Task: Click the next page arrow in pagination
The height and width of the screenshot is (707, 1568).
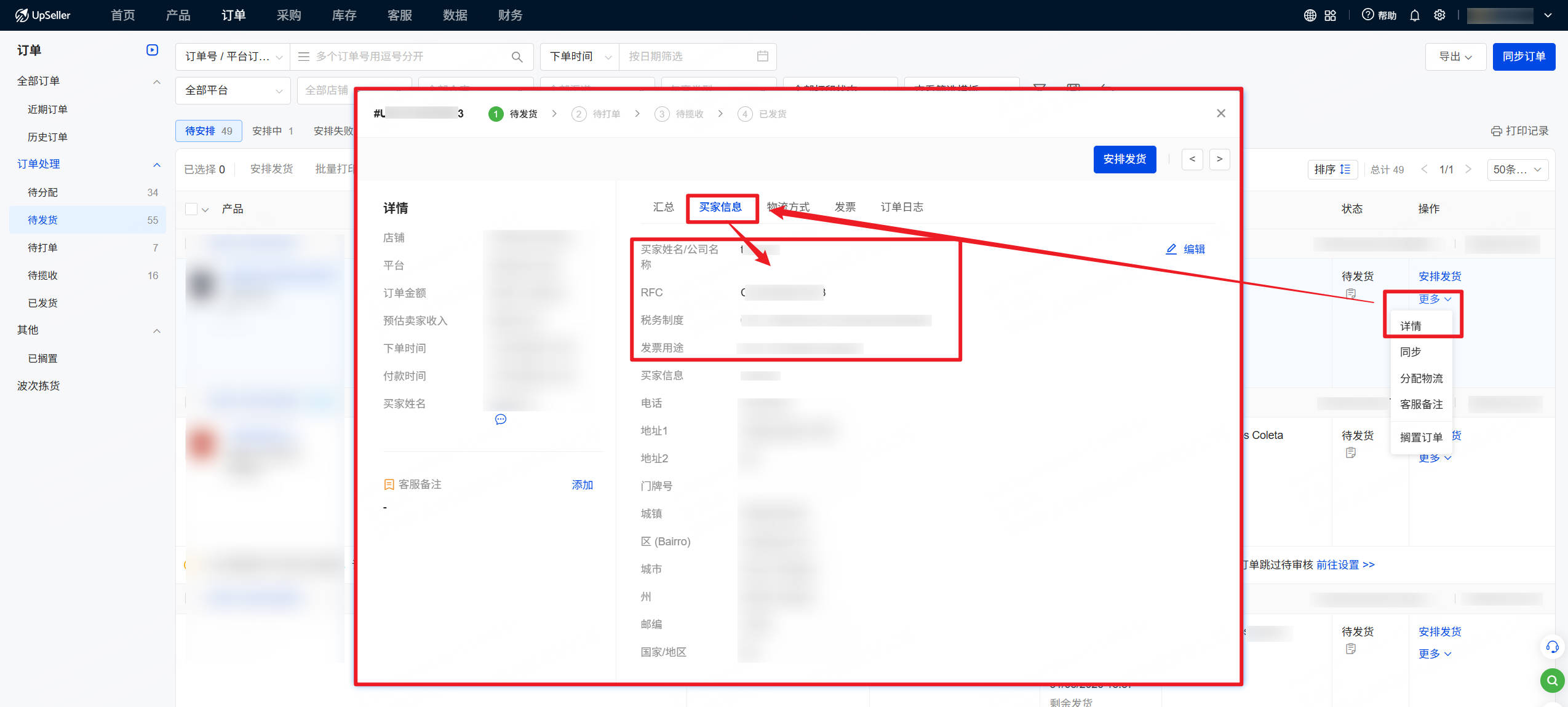Action: [1468, 169]
